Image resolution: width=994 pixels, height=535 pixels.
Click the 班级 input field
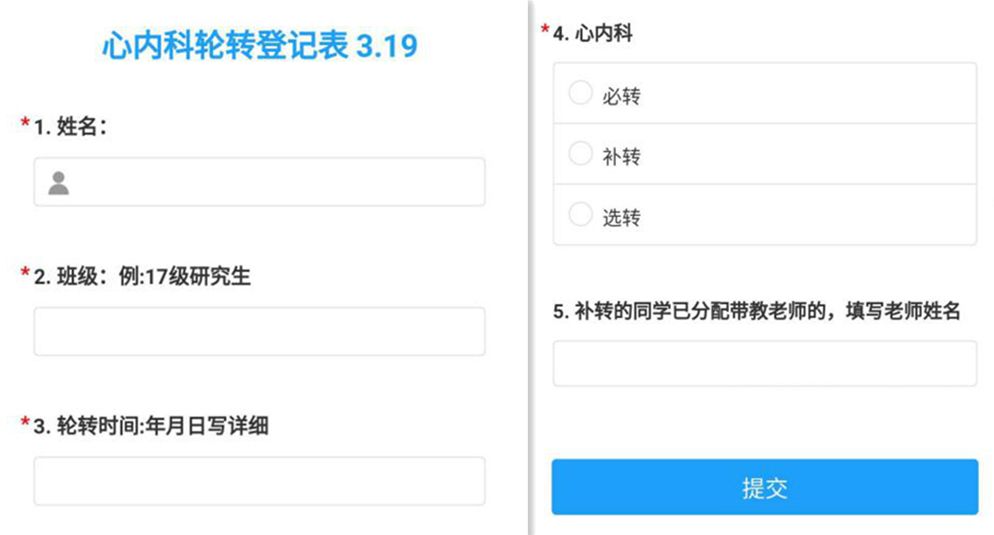click(259, 331)
